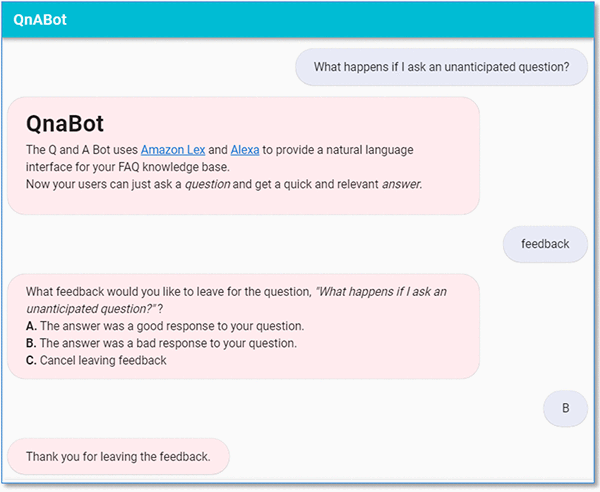Click the bold letter 'C.' marker
600x492 pixels.
click(31, 360)
